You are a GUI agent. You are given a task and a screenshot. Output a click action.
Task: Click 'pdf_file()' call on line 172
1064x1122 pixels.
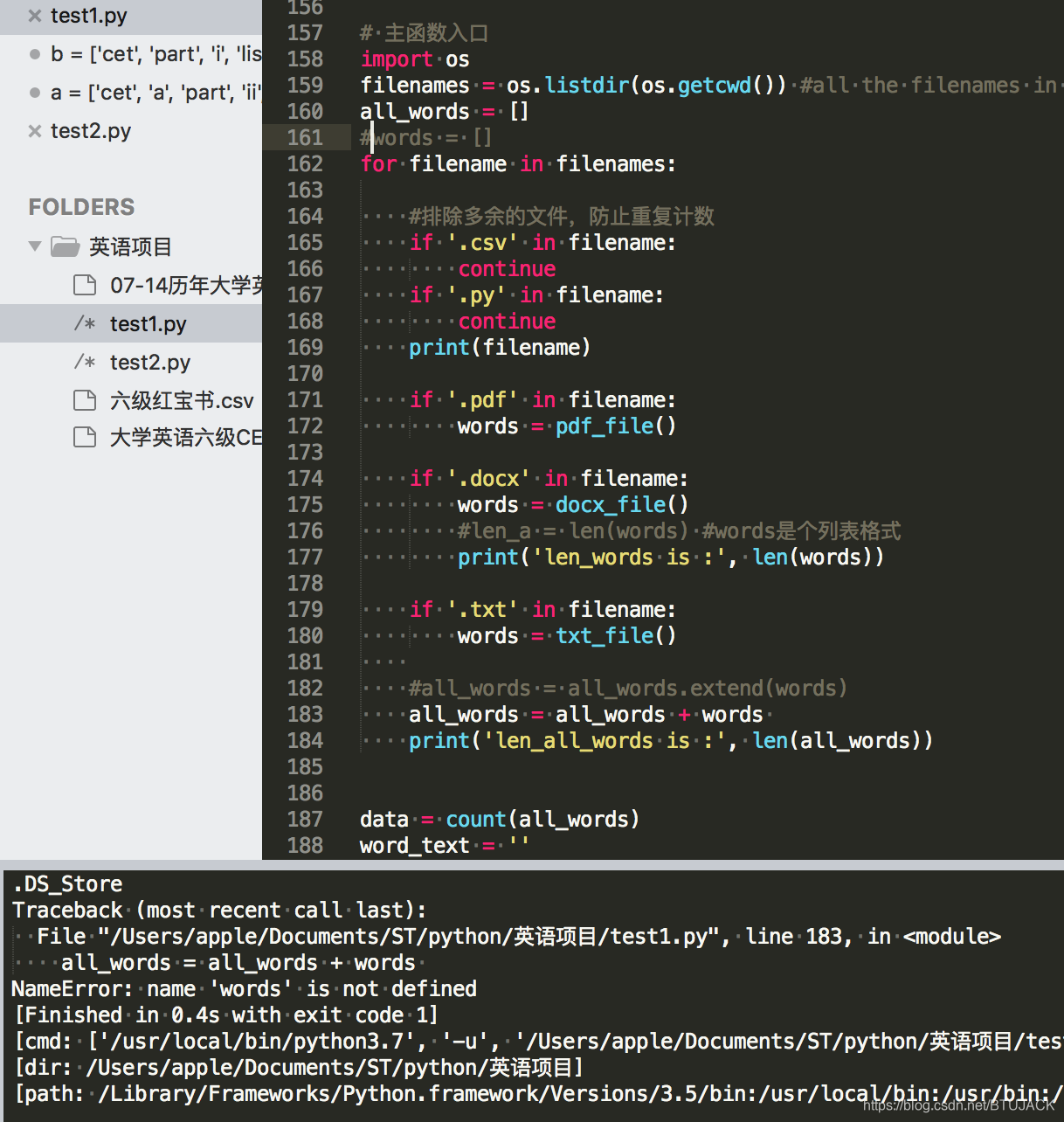click(x=616, y=426)
